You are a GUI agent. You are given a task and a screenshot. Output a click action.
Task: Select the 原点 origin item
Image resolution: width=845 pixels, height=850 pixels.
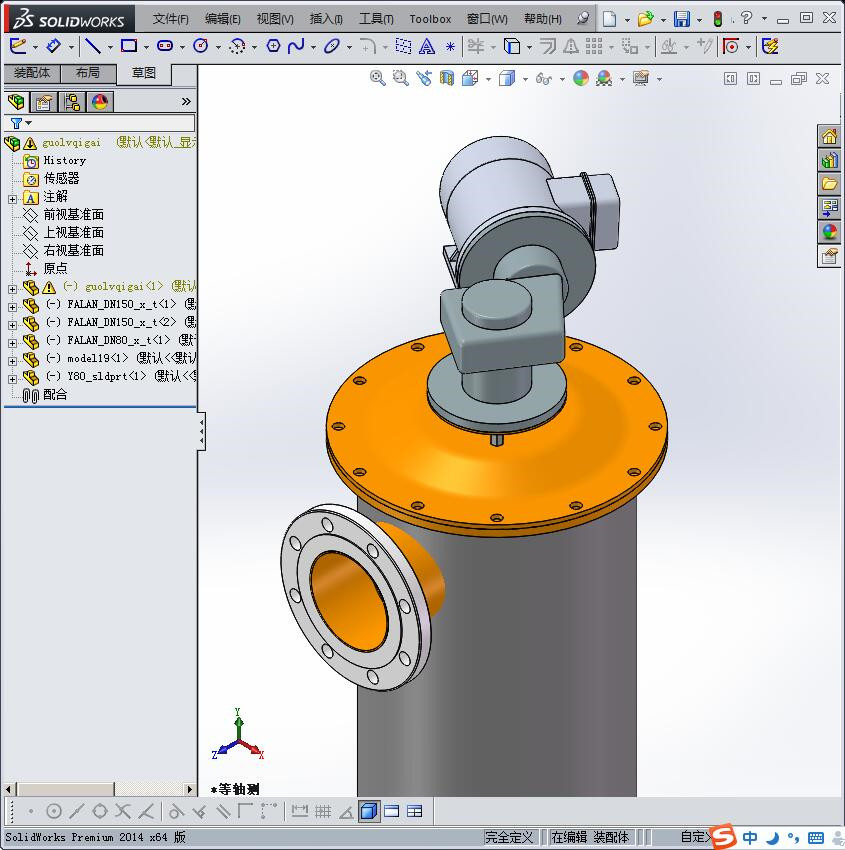coord(55,268)
